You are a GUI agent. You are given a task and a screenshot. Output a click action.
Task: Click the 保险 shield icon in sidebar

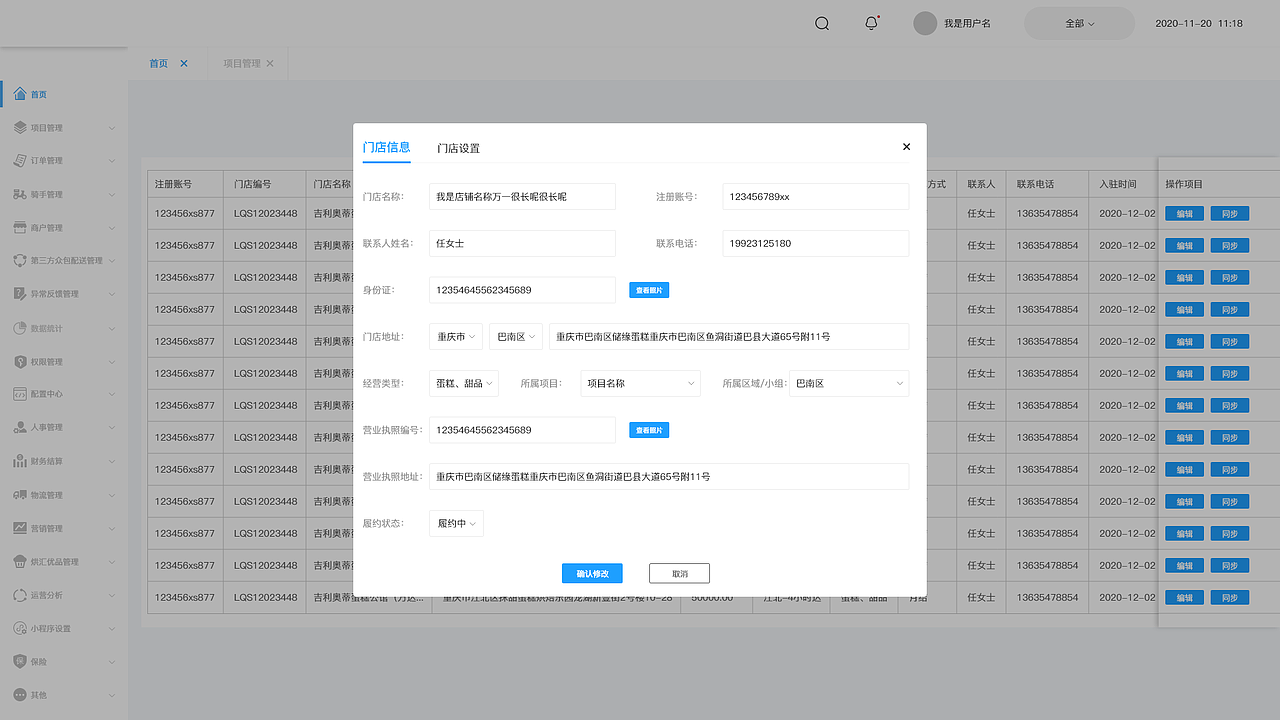[x=20, y=662]
